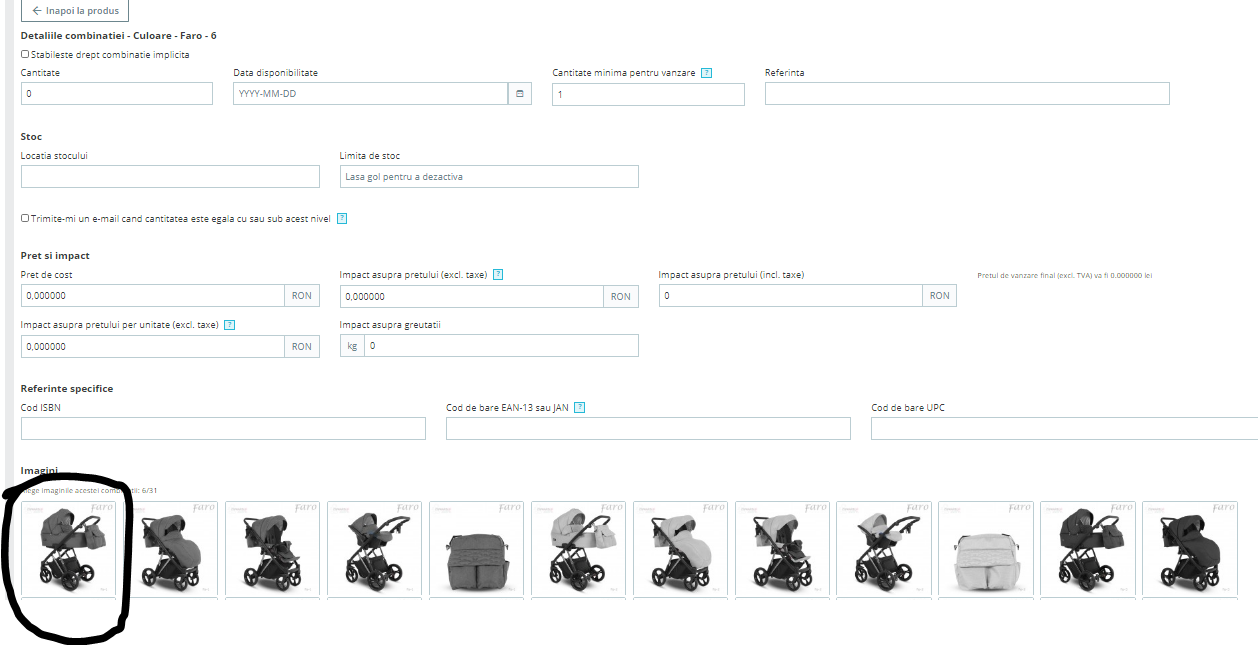Viewport: 1258px width, 645px height.
Task: Select the circled dark grey stroller thumbnail
Action: (69, 549)
